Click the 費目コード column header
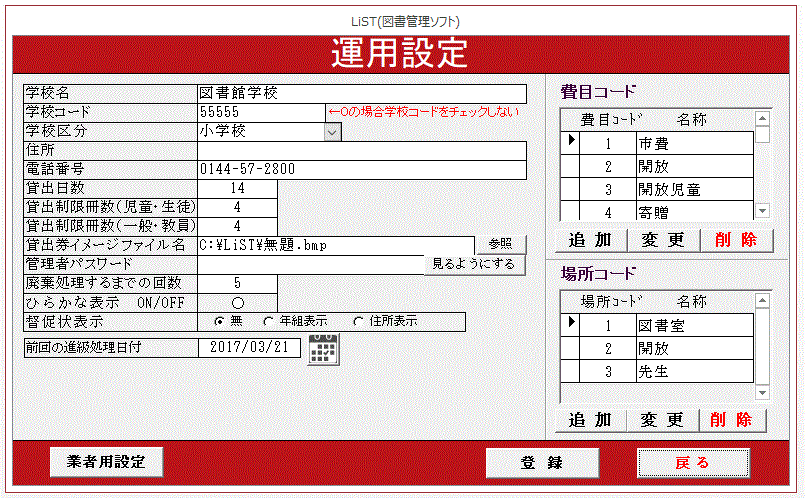This screenshot has width=805, height=498. click(x=611, y=120)
